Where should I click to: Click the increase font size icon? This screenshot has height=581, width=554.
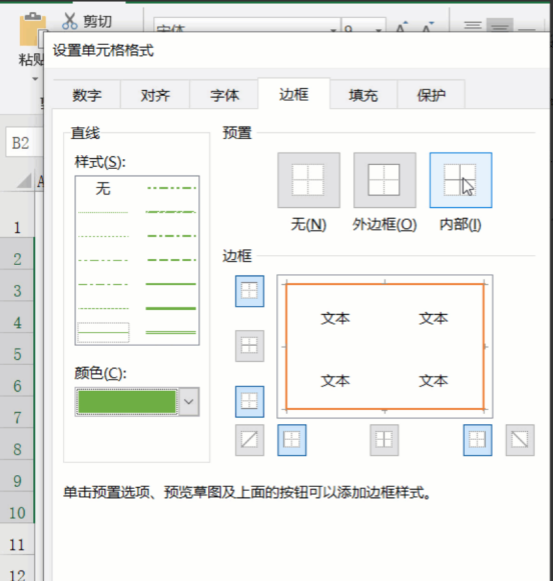pos(402,27)
